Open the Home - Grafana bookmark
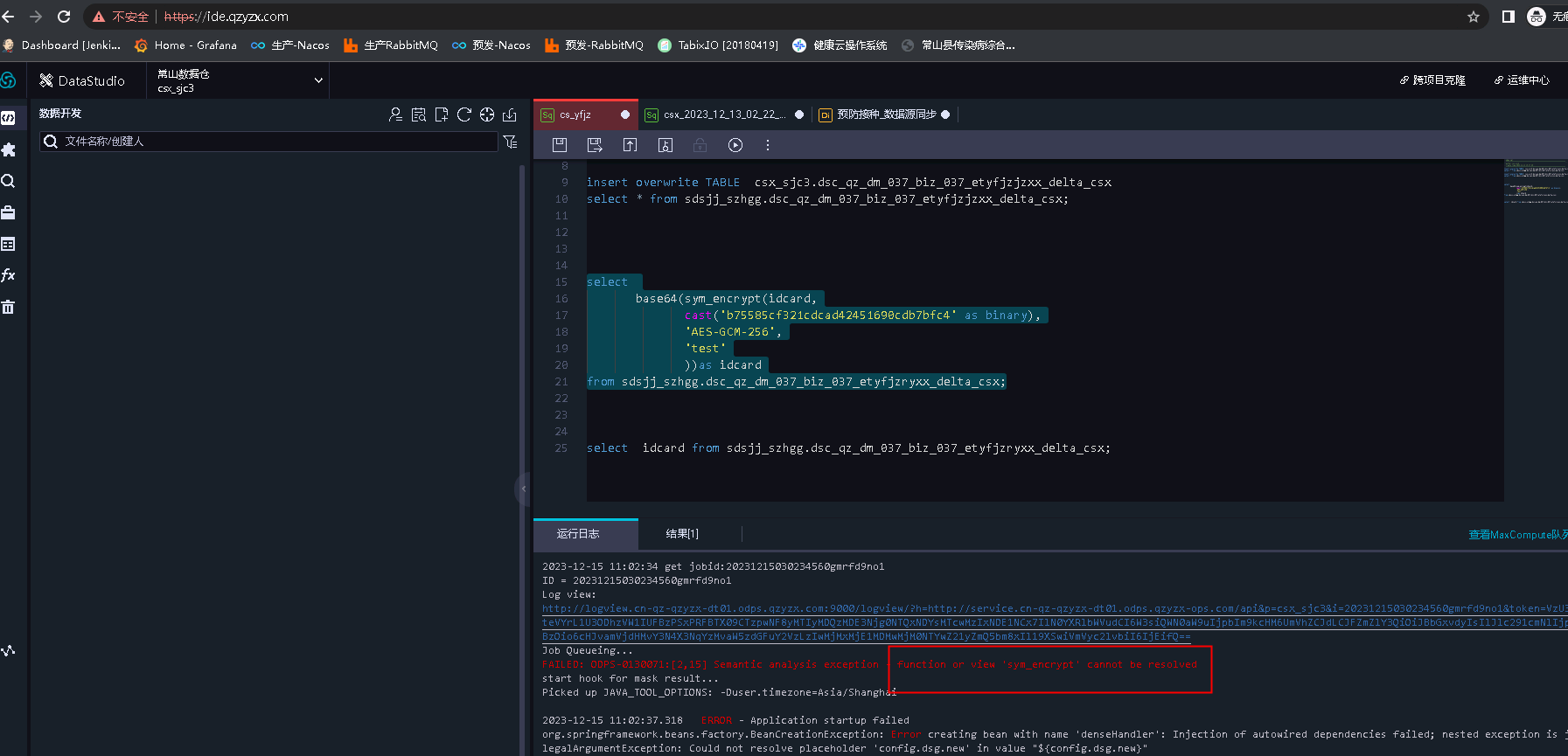 coord(185,45)
